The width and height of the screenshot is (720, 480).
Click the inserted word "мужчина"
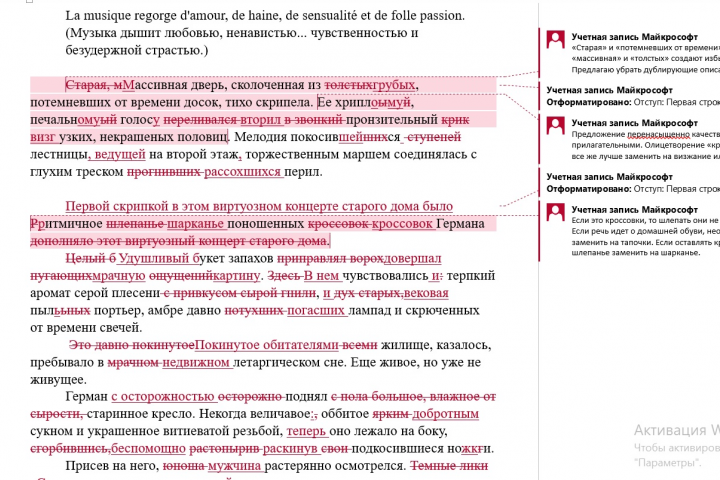click(235, 465)
